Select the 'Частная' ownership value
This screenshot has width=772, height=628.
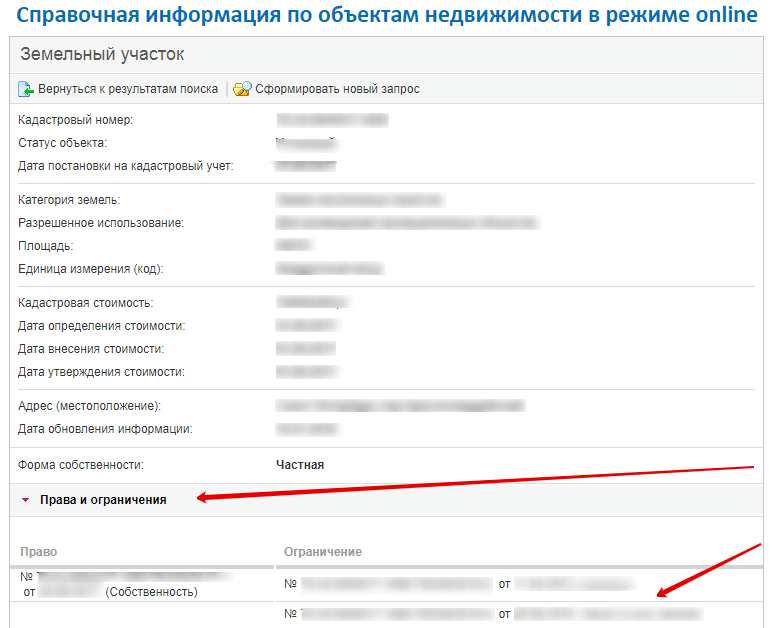(300, 465)
